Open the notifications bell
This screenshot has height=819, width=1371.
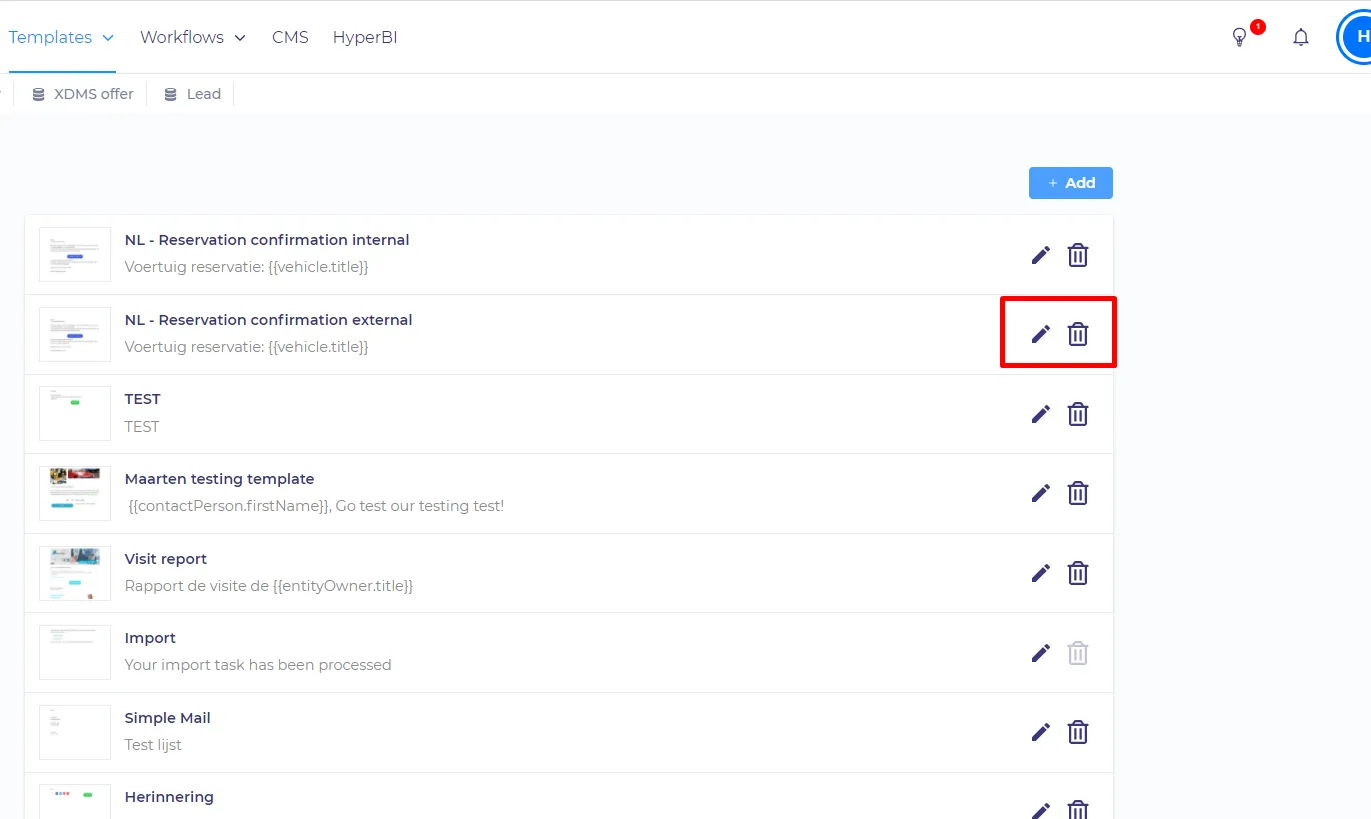pyautogui.click(x=1301, y=38)
